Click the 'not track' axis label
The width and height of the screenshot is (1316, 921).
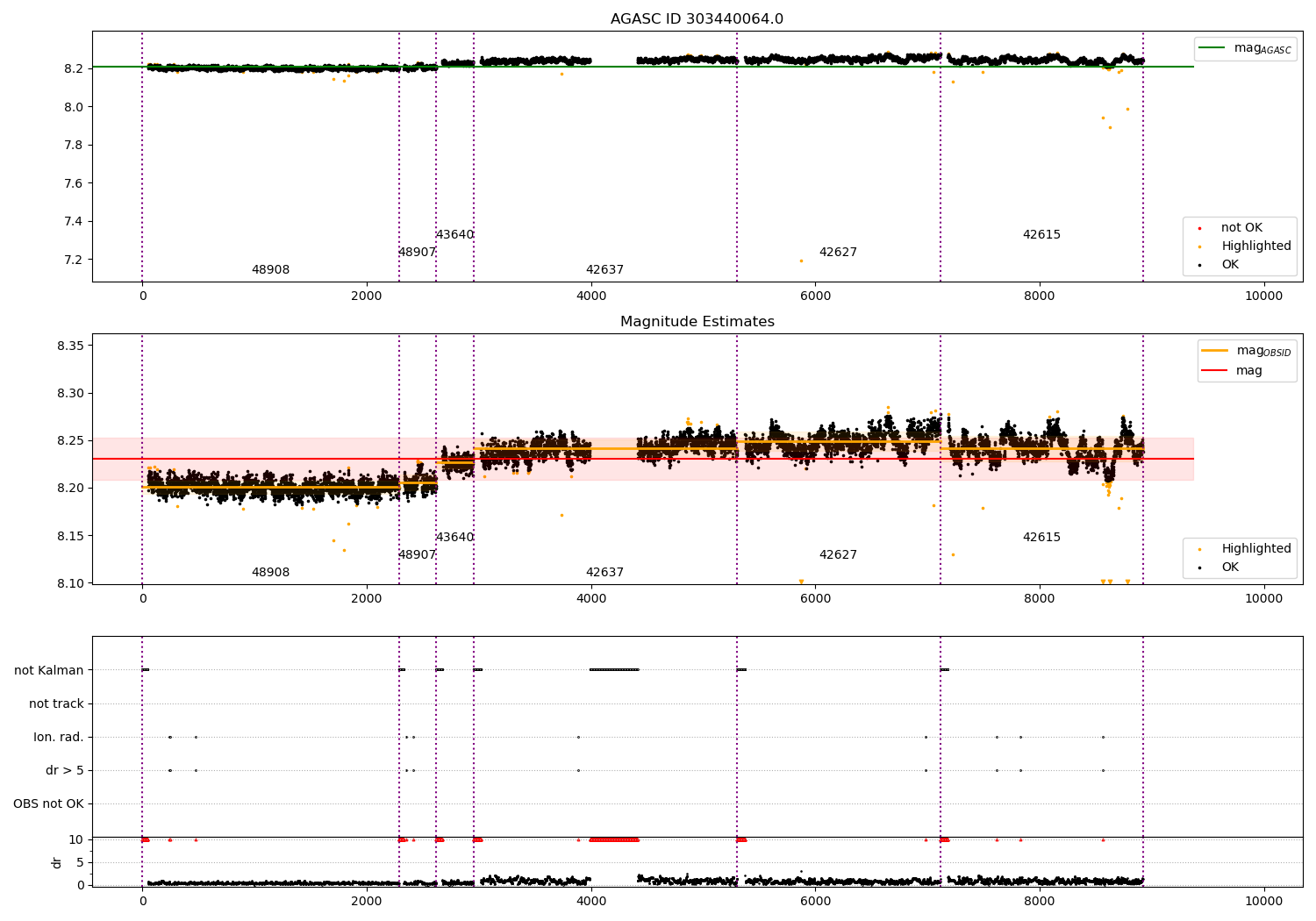[x=56, y=703]
